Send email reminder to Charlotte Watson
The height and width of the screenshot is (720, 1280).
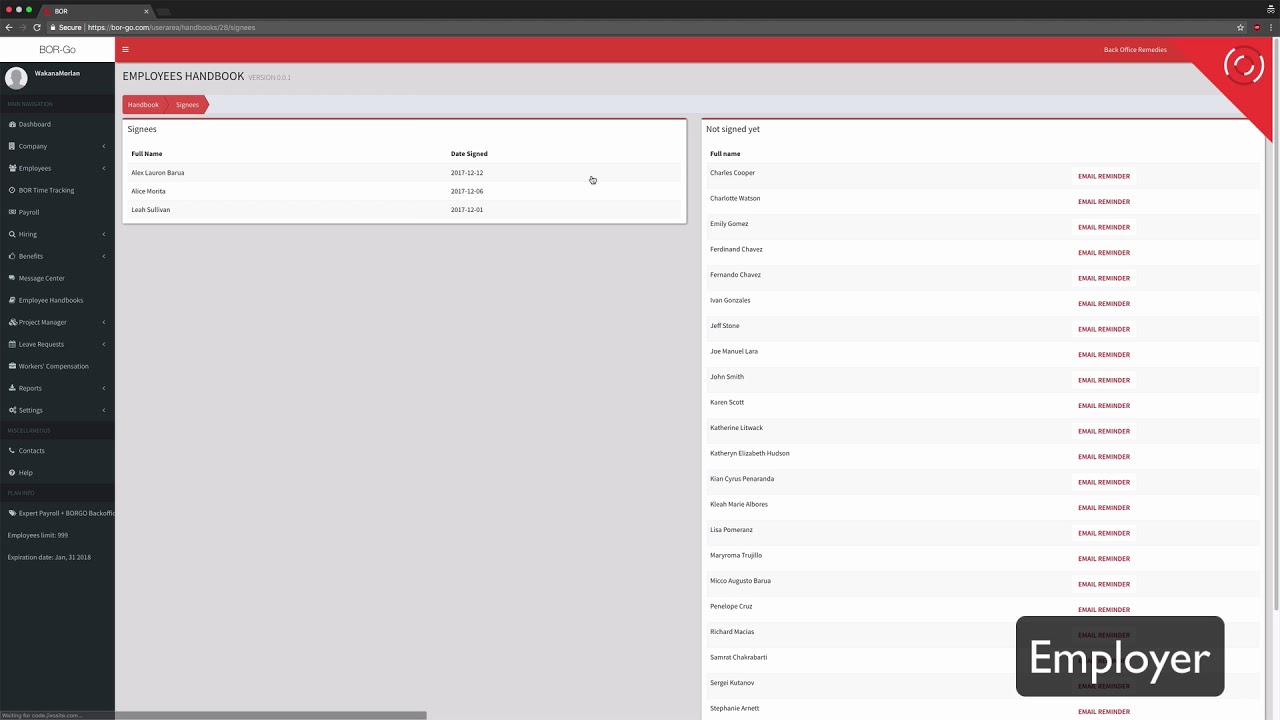(x=1104, y=201)
